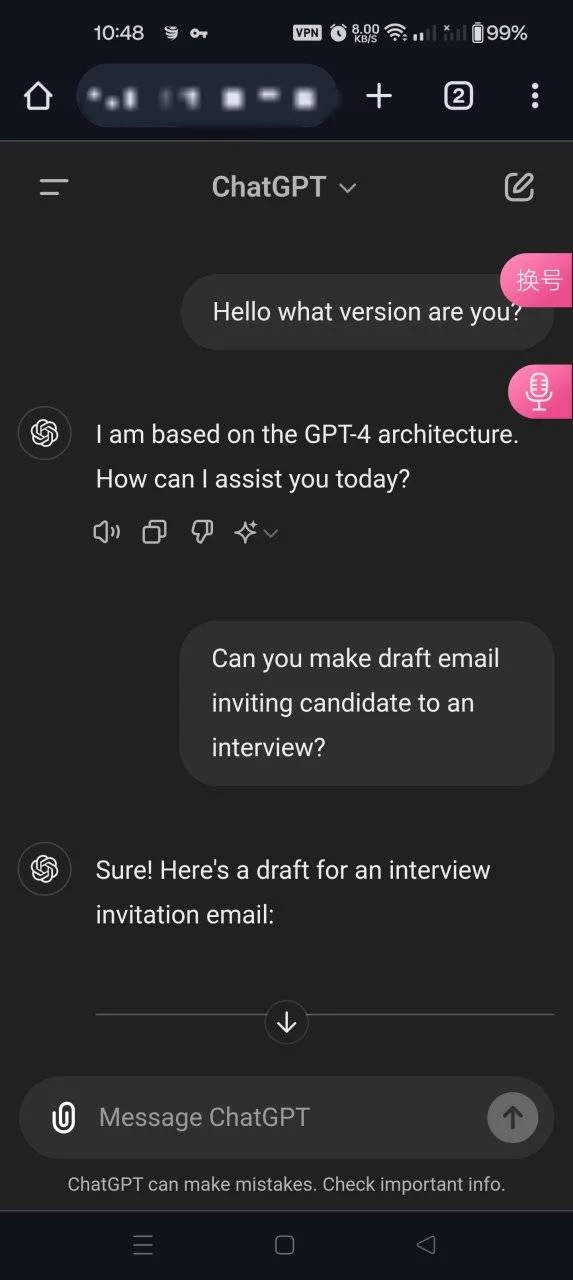Copy the GPT-4 response

(154, 533)
